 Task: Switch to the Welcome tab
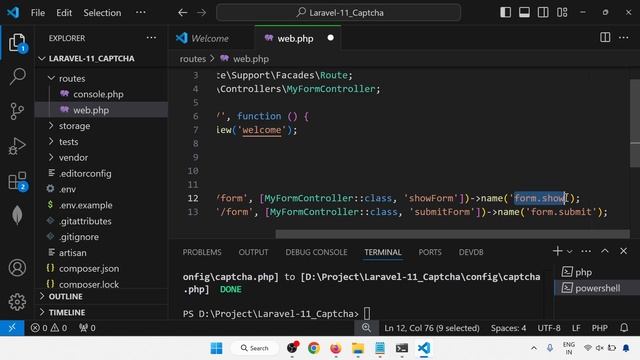tap(210, 38)
